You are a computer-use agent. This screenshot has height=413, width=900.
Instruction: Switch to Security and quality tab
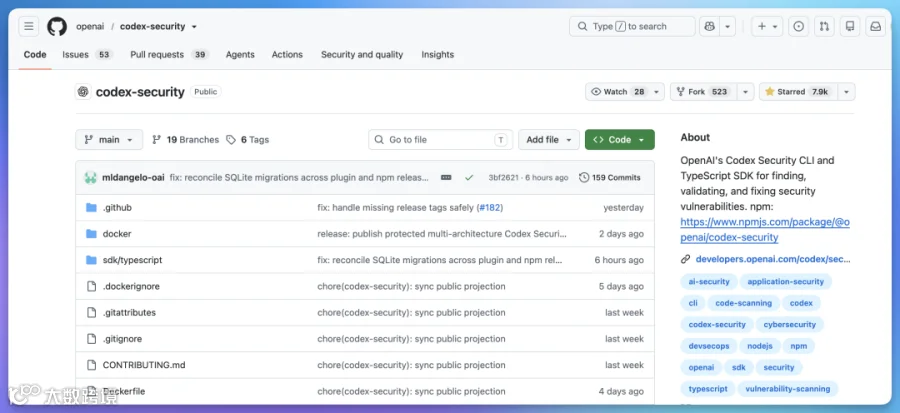click(362, 54)
